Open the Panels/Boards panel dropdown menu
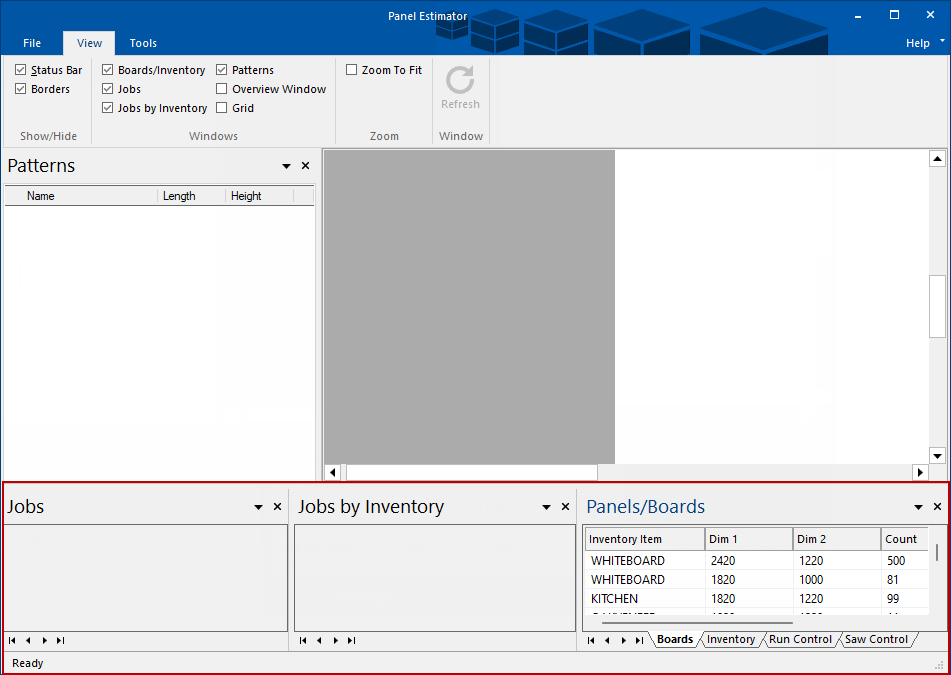 click(x=917, y=506)
